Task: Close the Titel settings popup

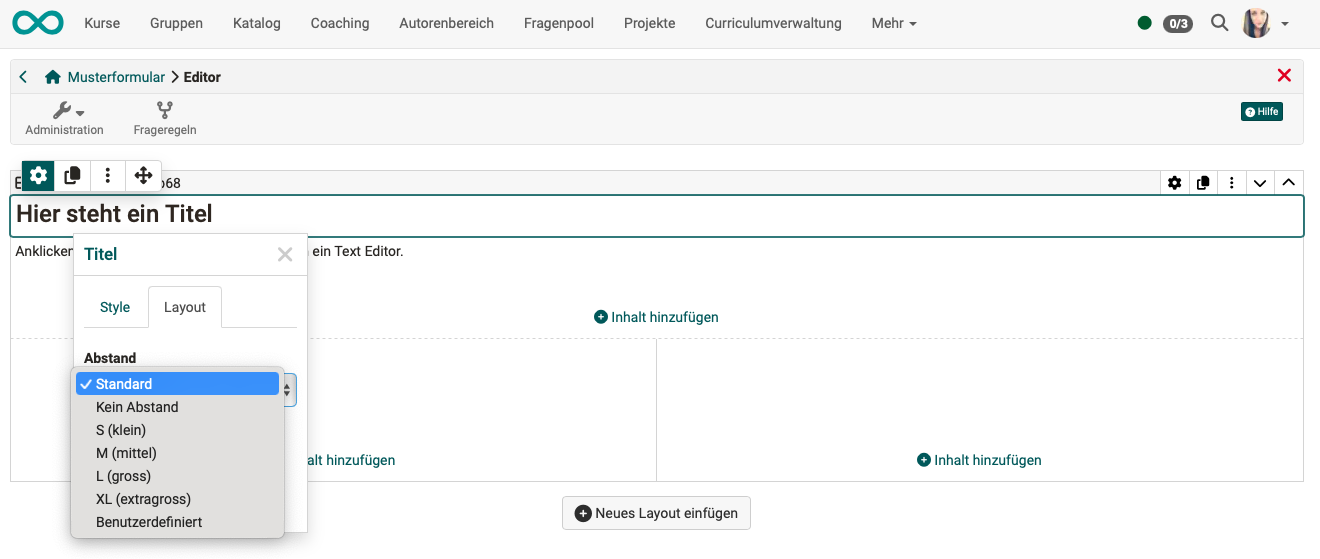Action: (285, 254)
